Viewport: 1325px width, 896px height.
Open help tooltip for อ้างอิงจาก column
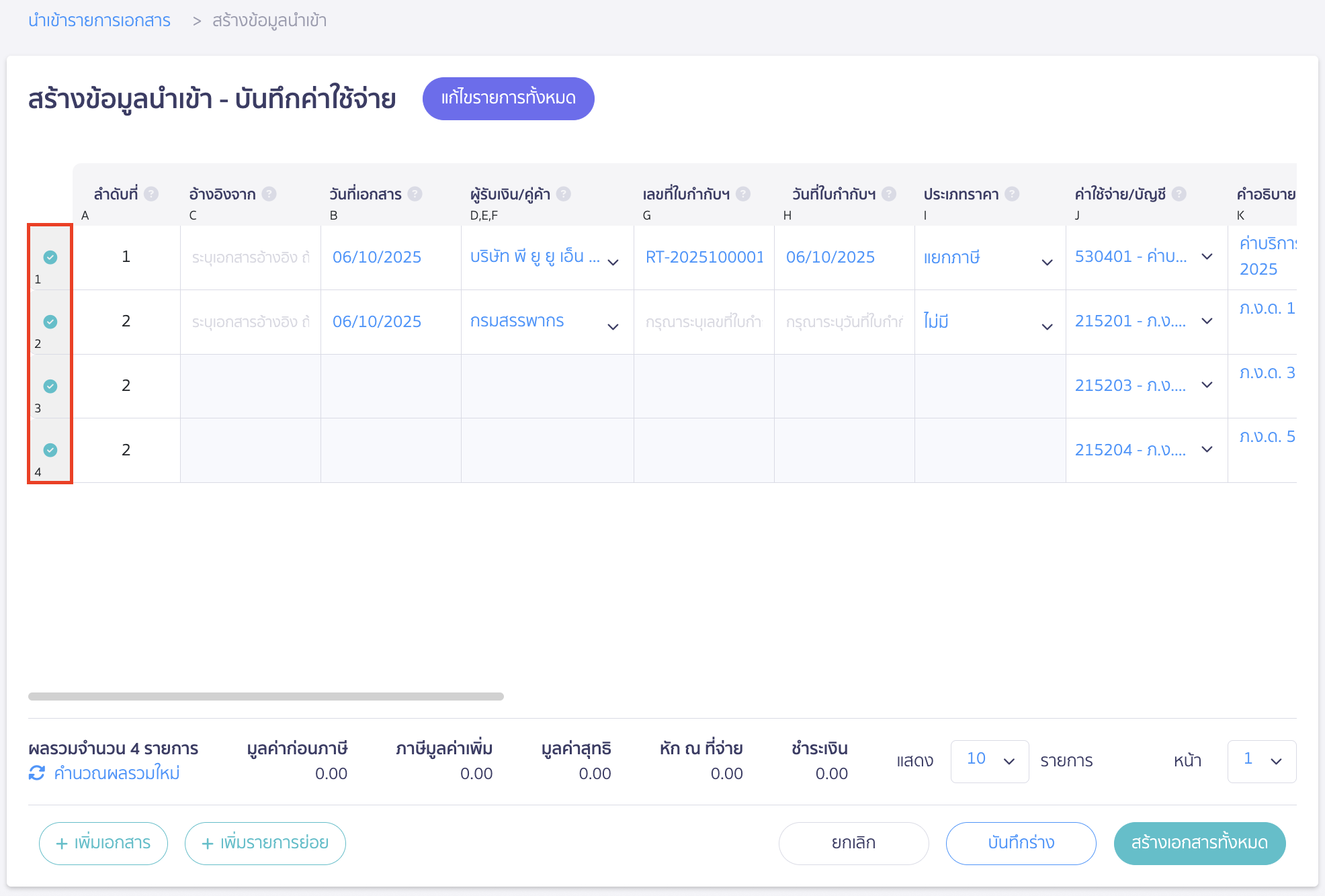pos(269,193)
